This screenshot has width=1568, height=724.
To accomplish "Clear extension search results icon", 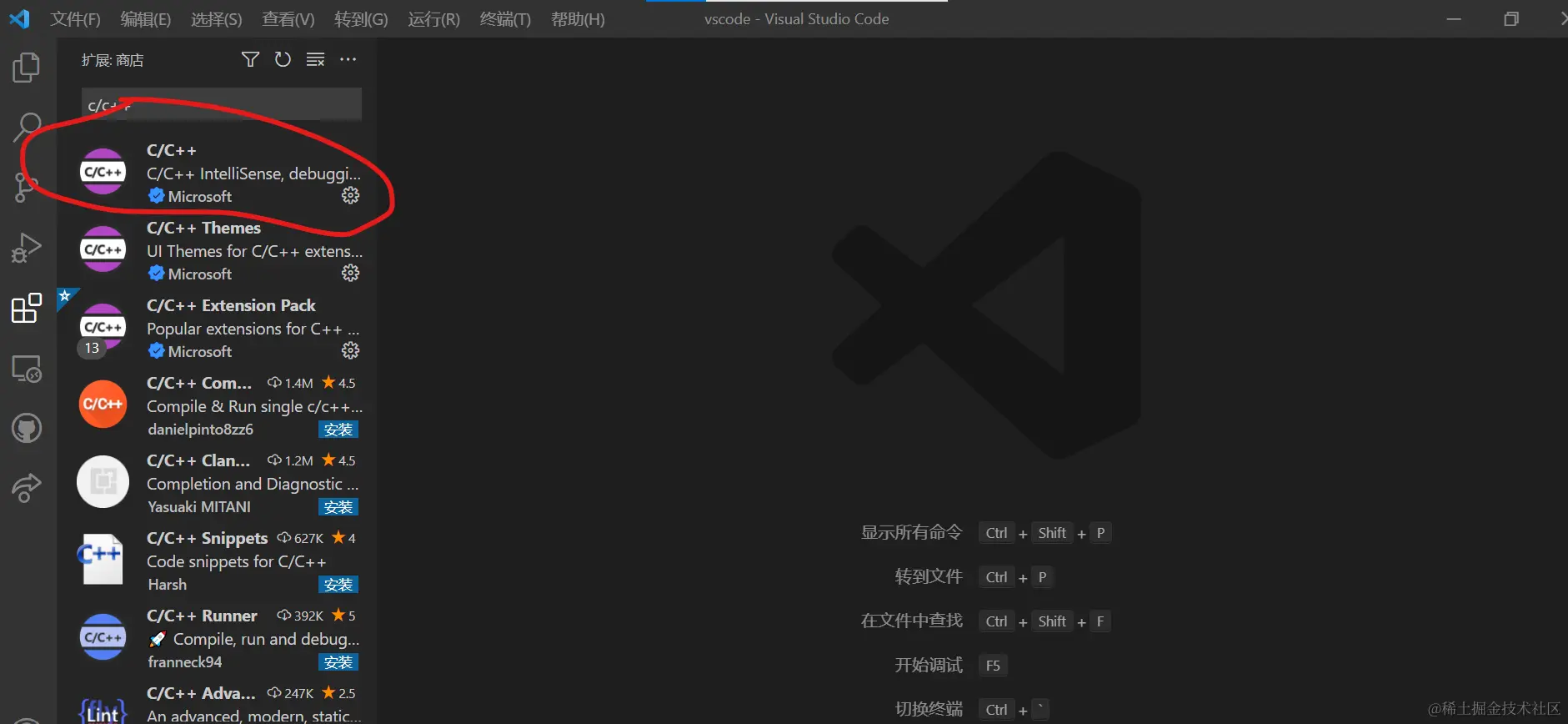I will pyautogui.click(x=315, y=59).
